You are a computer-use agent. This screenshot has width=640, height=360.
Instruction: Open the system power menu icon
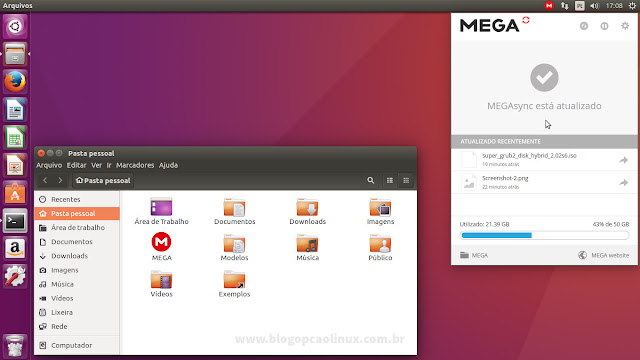click(632, 6)
